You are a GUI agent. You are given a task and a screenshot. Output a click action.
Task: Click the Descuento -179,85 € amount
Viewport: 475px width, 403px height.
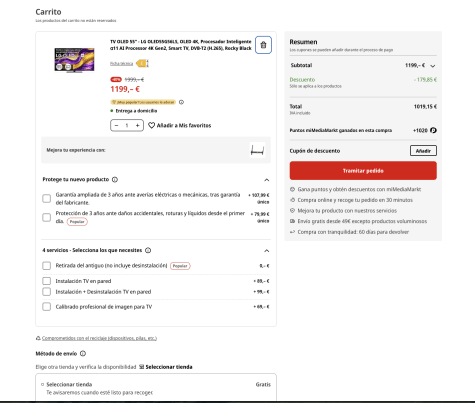pos(425,80)
